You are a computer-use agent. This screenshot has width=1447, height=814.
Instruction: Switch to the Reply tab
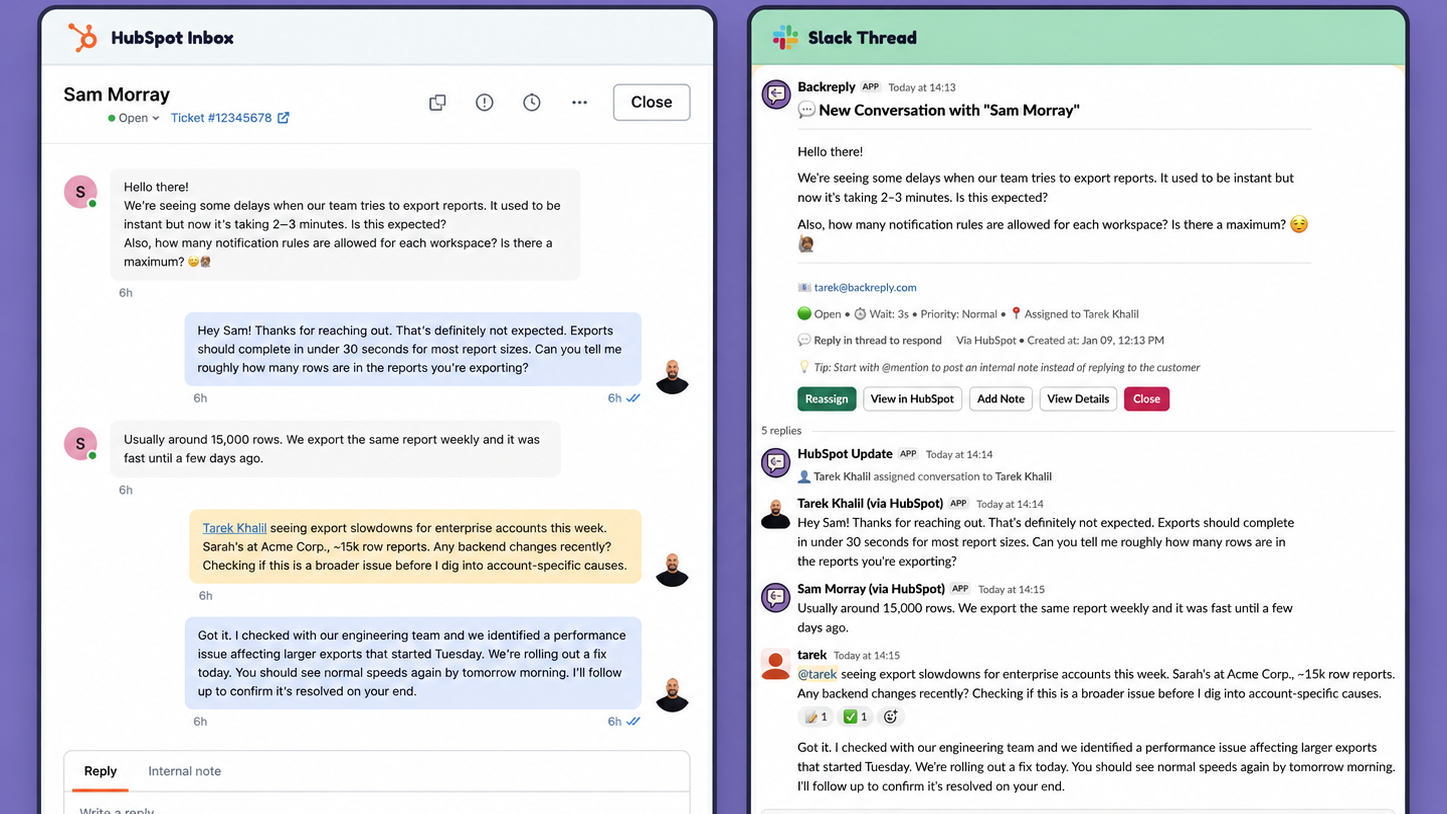coord(100,771)
